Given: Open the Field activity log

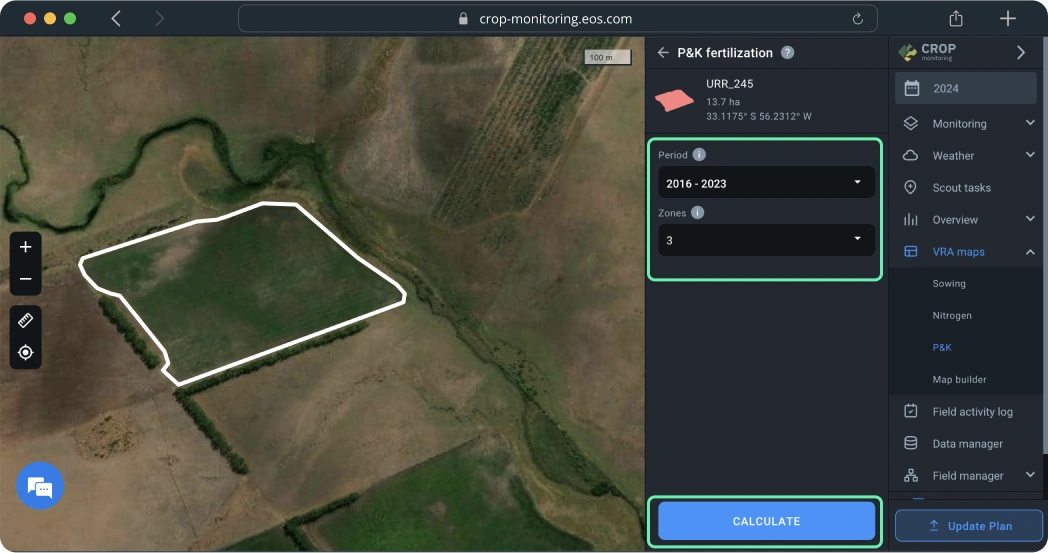Looking at the screenshot, I should click(972, 412).
